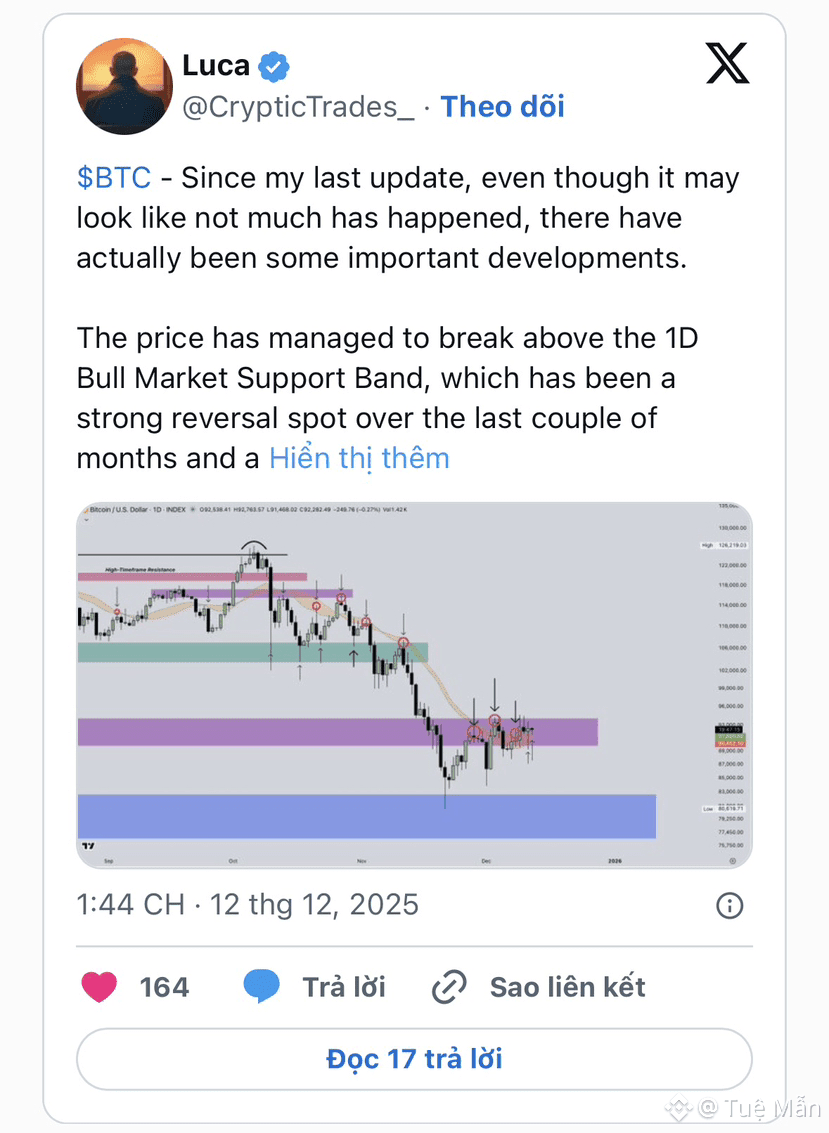The height and width of the screenshot is (1133, 829).
Task: Click the $BTC cashtag
Action: tap(114, 178)
